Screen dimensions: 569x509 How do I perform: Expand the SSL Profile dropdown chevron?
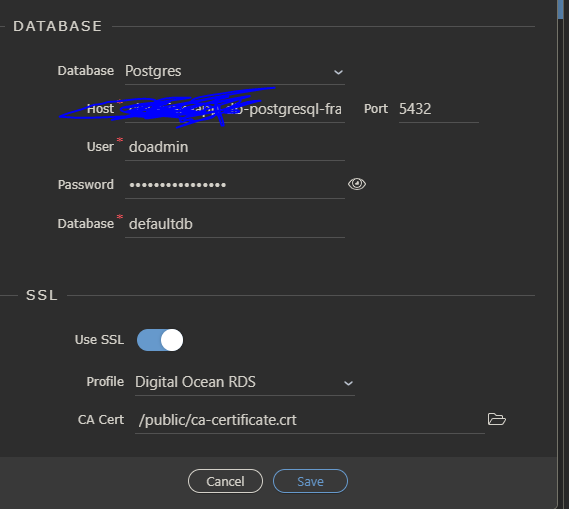(x=348, y=383)
